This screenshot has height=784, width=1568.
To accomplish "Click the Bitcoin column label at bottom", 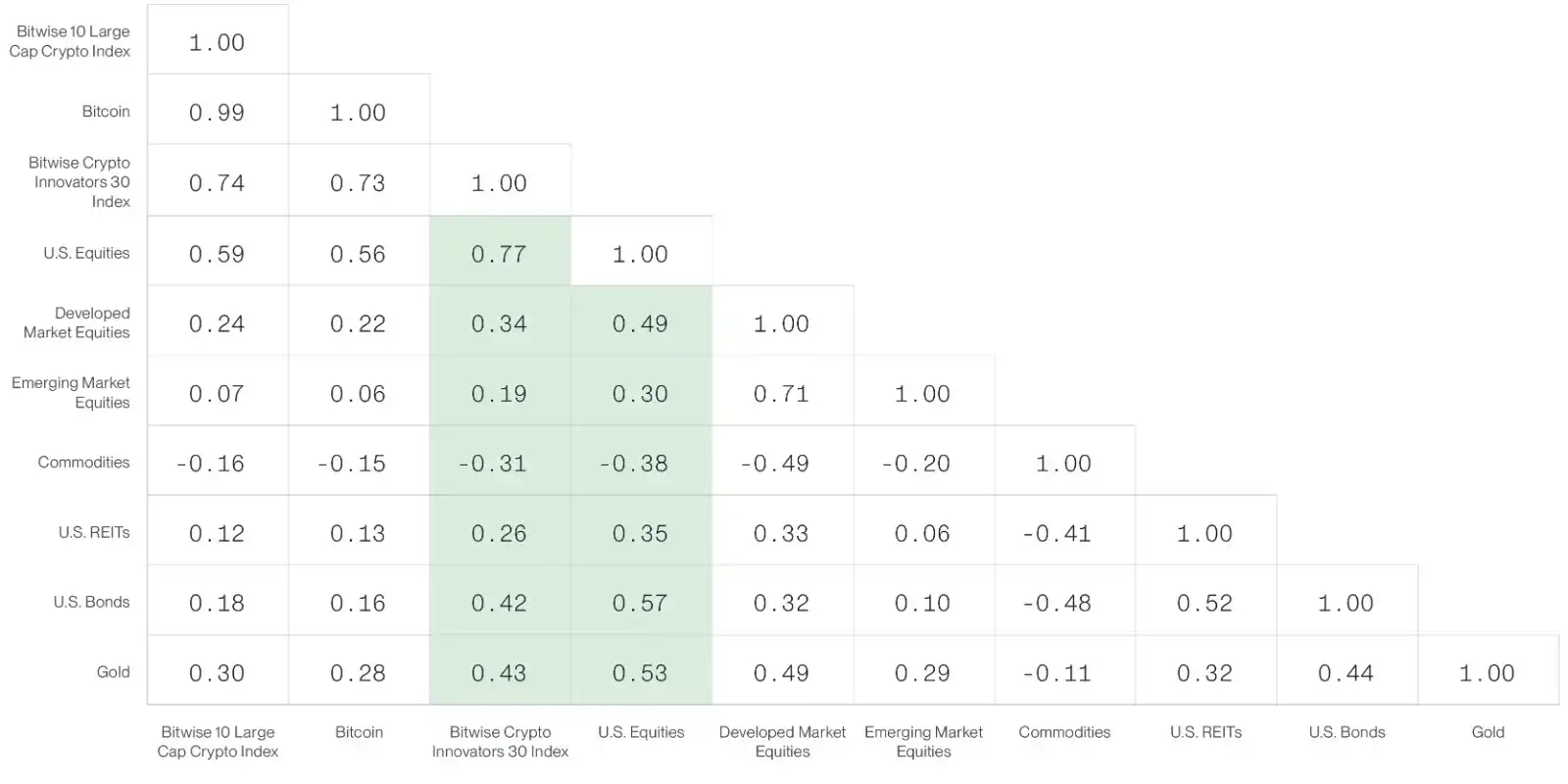I will 359,732.
